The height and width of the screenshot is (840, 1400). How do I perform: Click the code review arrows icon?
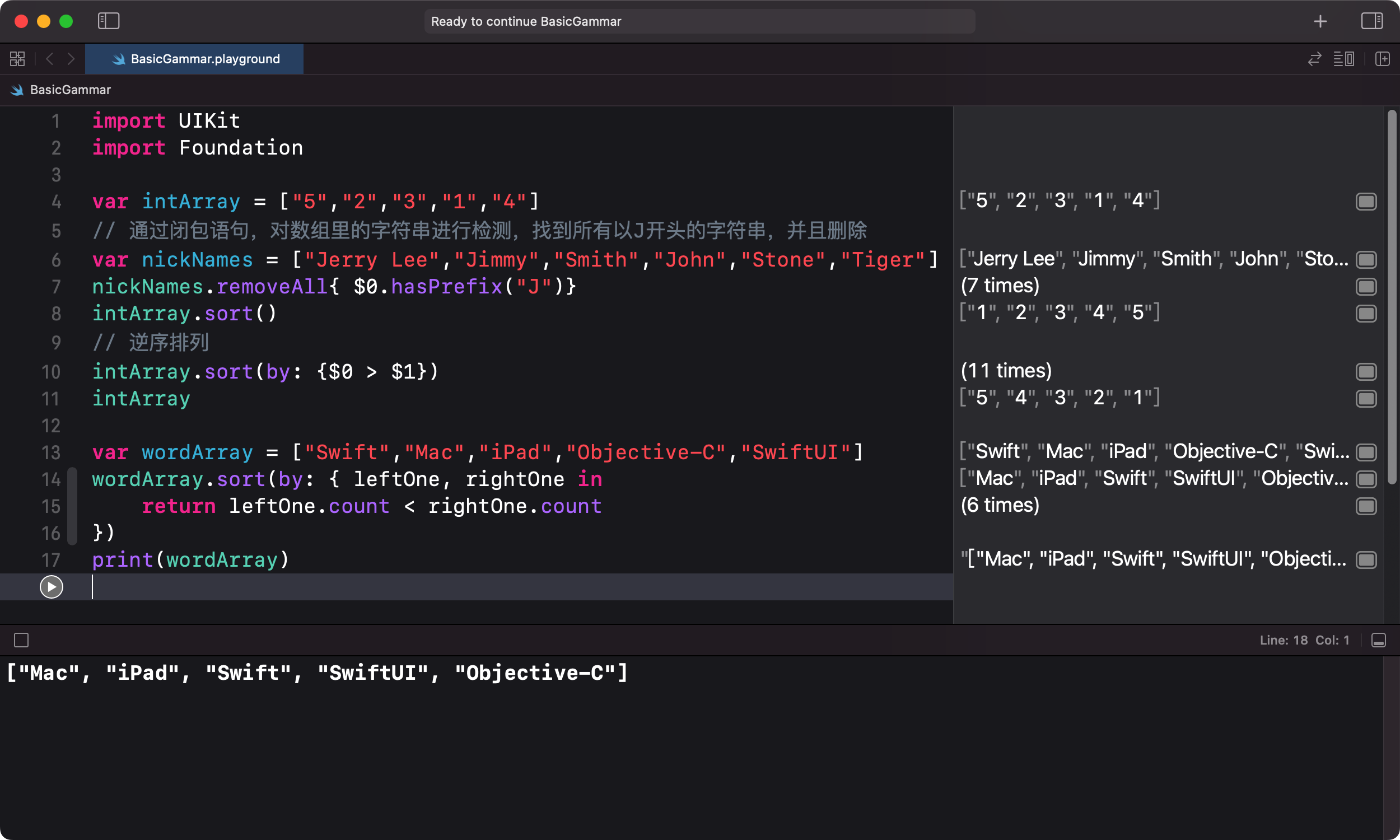1314,59
